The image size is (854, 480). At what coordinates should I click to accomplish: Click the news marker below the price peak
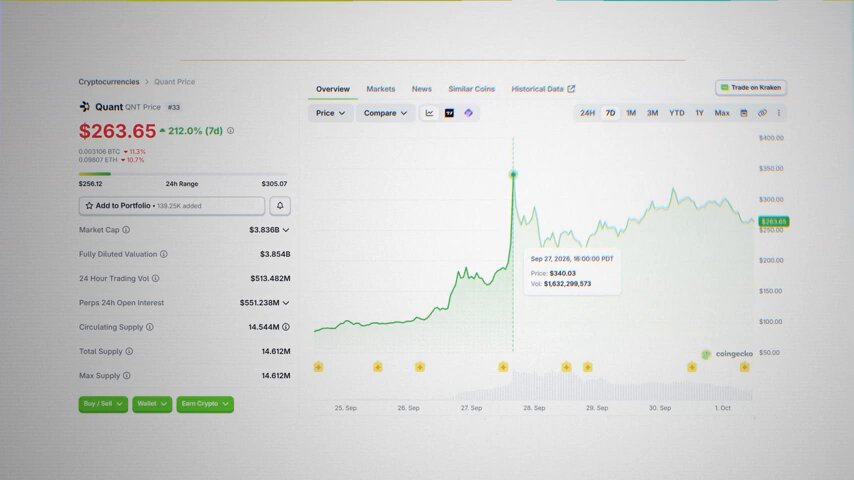pyautogui.click(x=503, y=367)
